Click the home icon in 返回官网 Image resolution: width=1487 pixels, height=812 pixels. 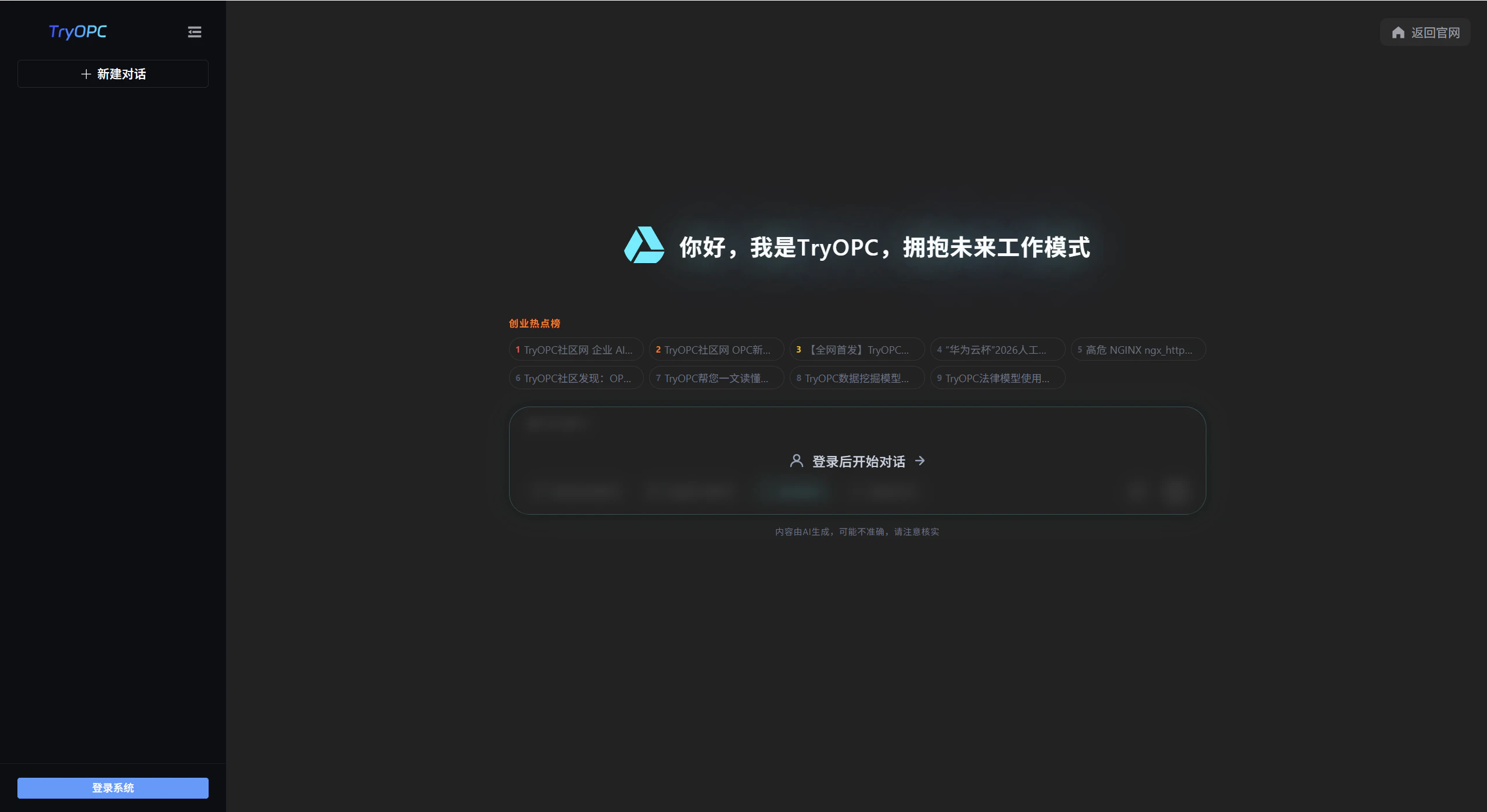coord(1398,33)
